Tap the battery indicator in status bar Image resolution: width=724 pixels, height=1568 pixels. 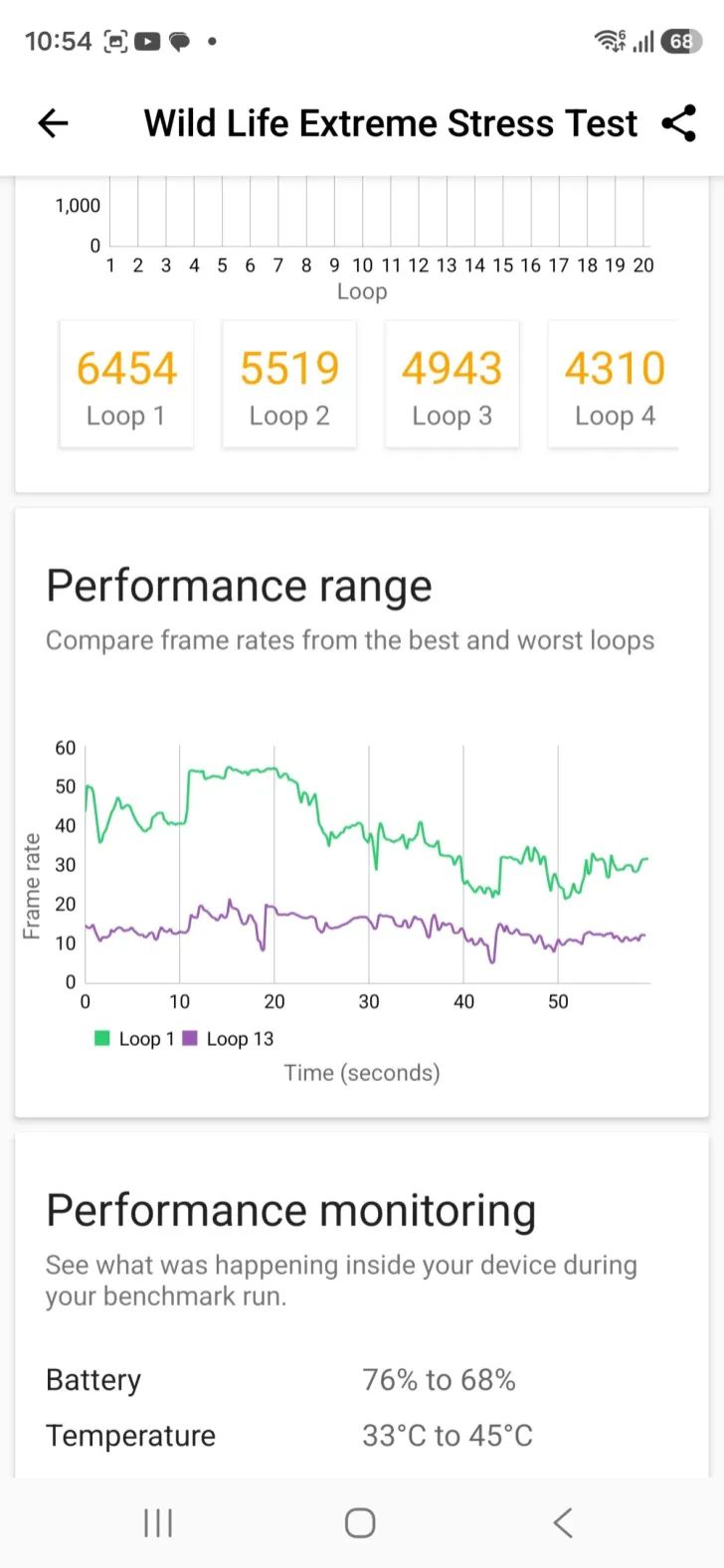tap(681, 42)
